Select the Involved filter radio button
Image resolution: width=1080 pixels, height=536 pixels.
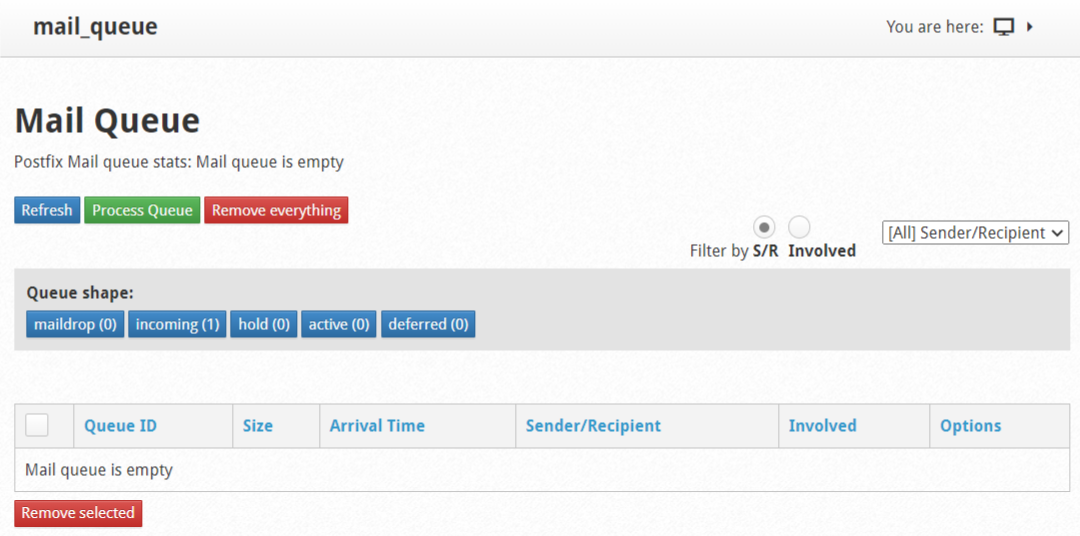(799, 227)
